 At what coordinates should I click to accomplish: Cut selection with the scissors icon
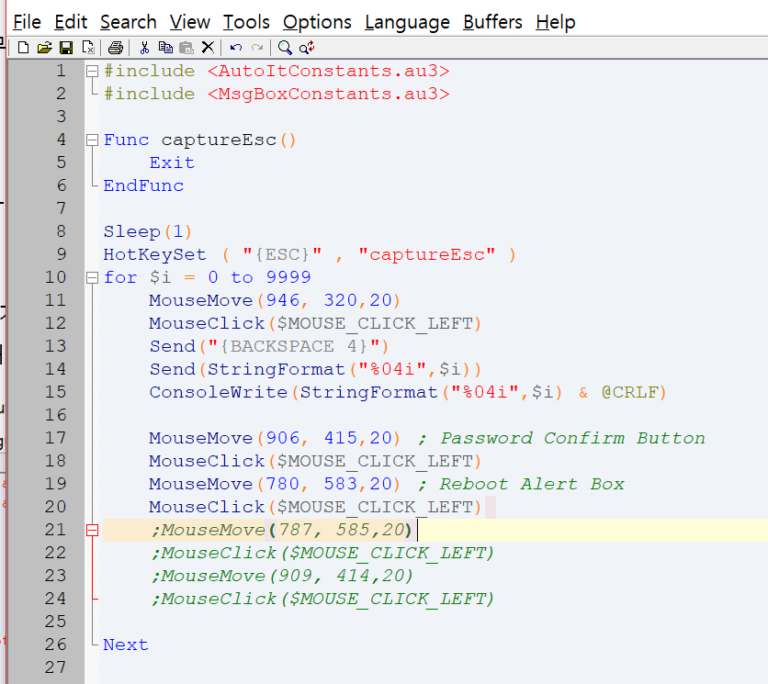click(144, 47)
